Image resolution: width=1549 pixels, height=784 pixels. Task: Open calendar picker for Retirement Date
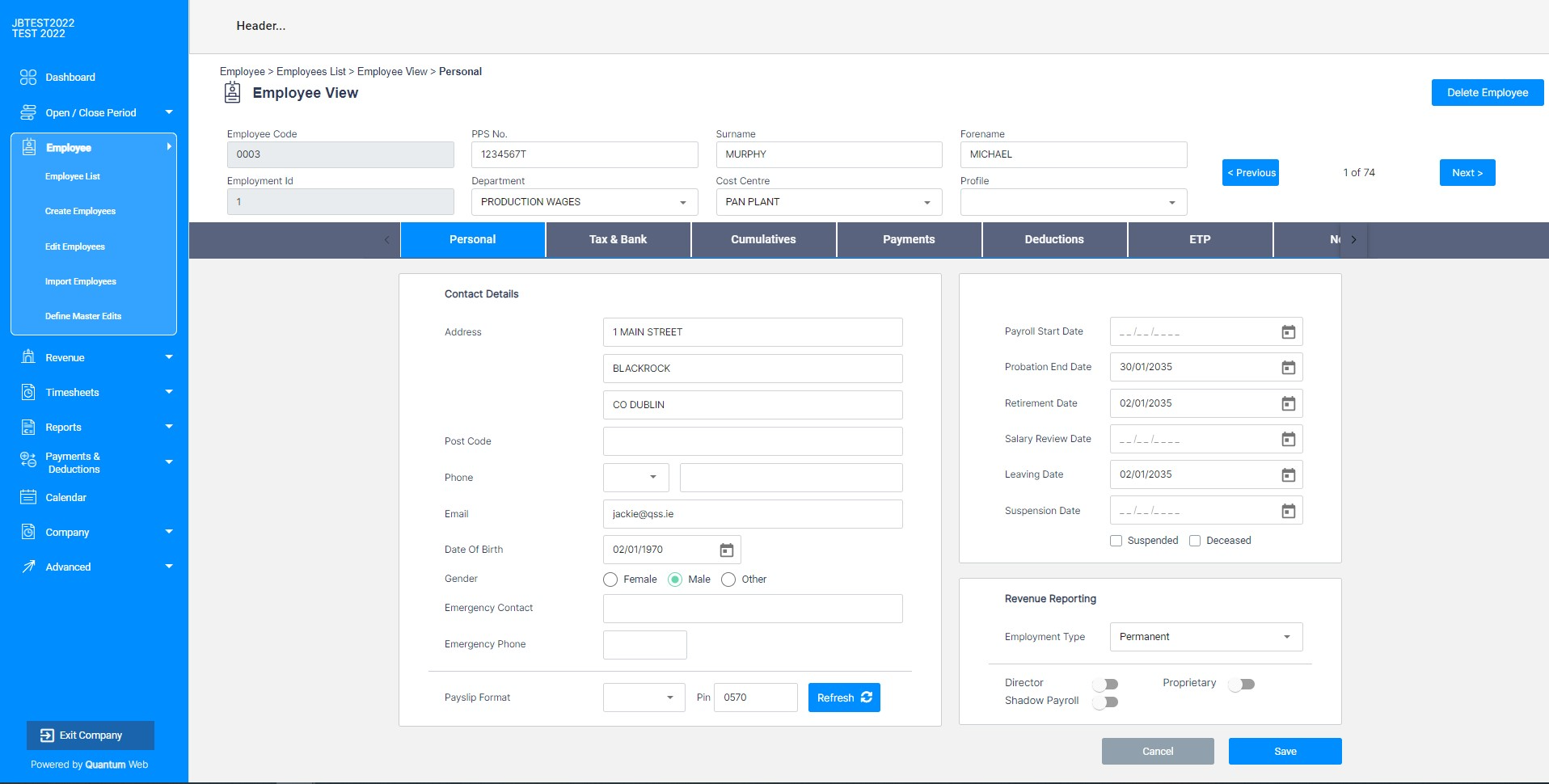point(1289,404)
